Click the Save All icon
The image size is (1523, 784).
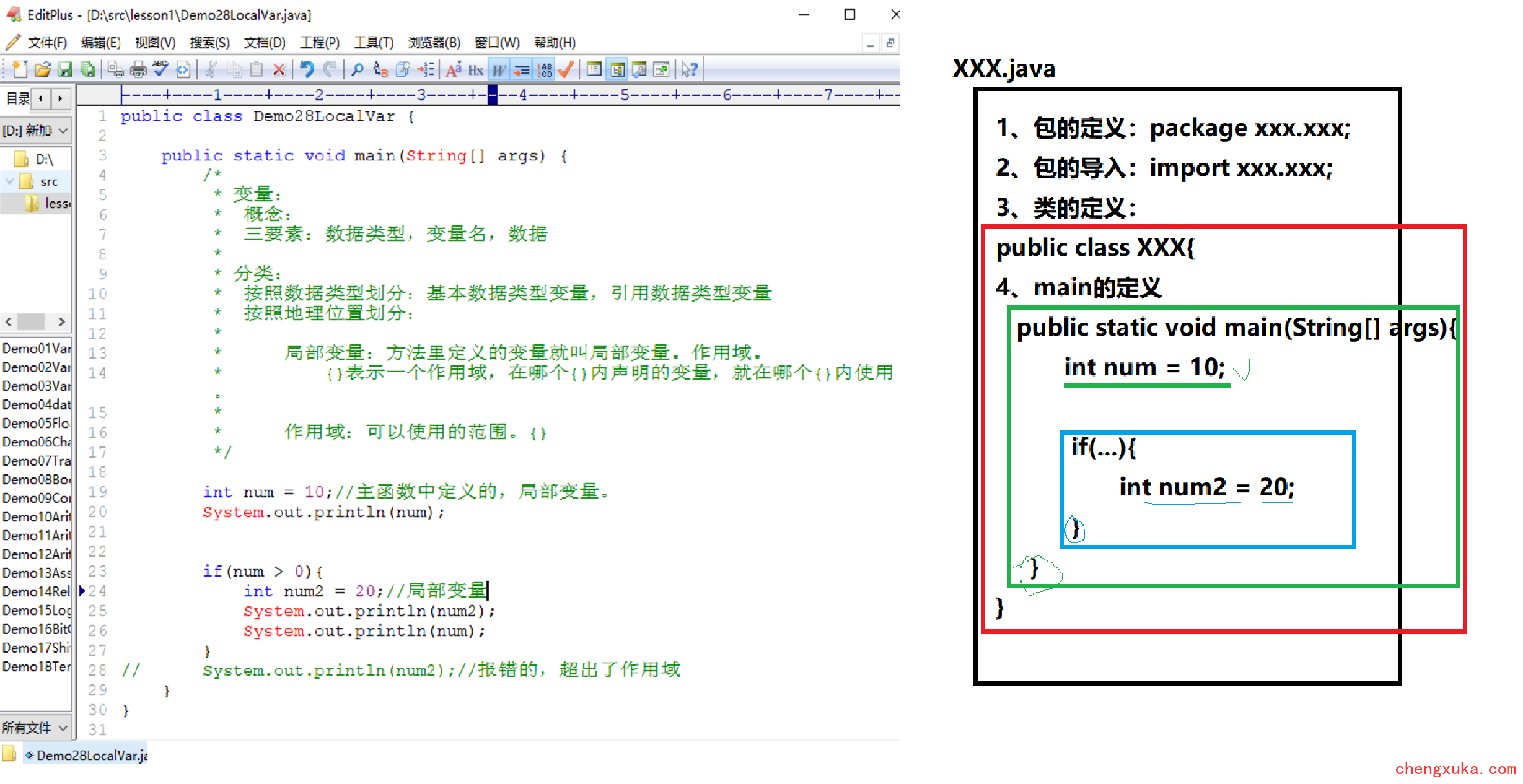point(88,69)
